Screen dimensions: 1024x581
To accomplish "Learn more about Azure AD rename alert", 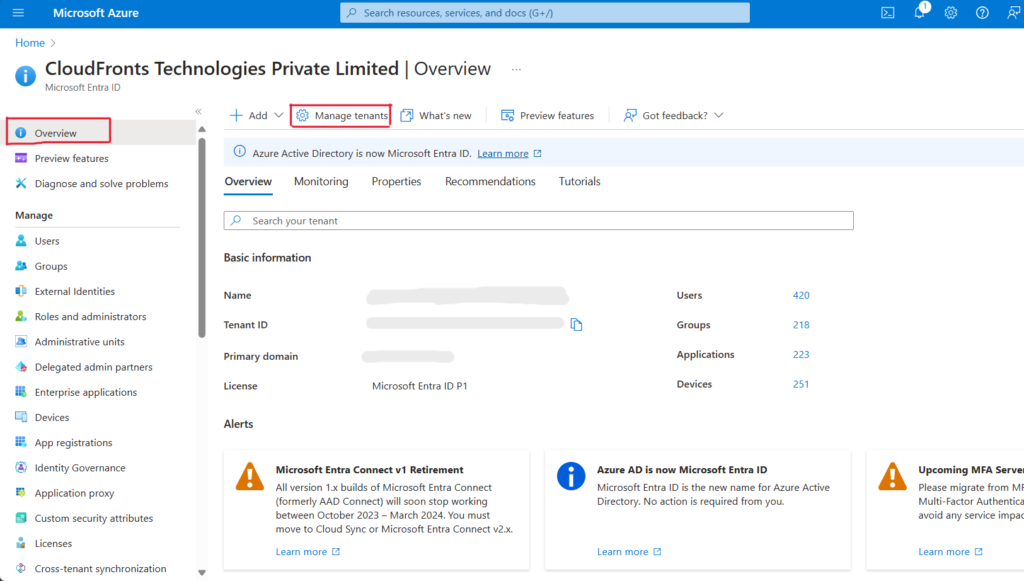I will [x=629, y=552].
